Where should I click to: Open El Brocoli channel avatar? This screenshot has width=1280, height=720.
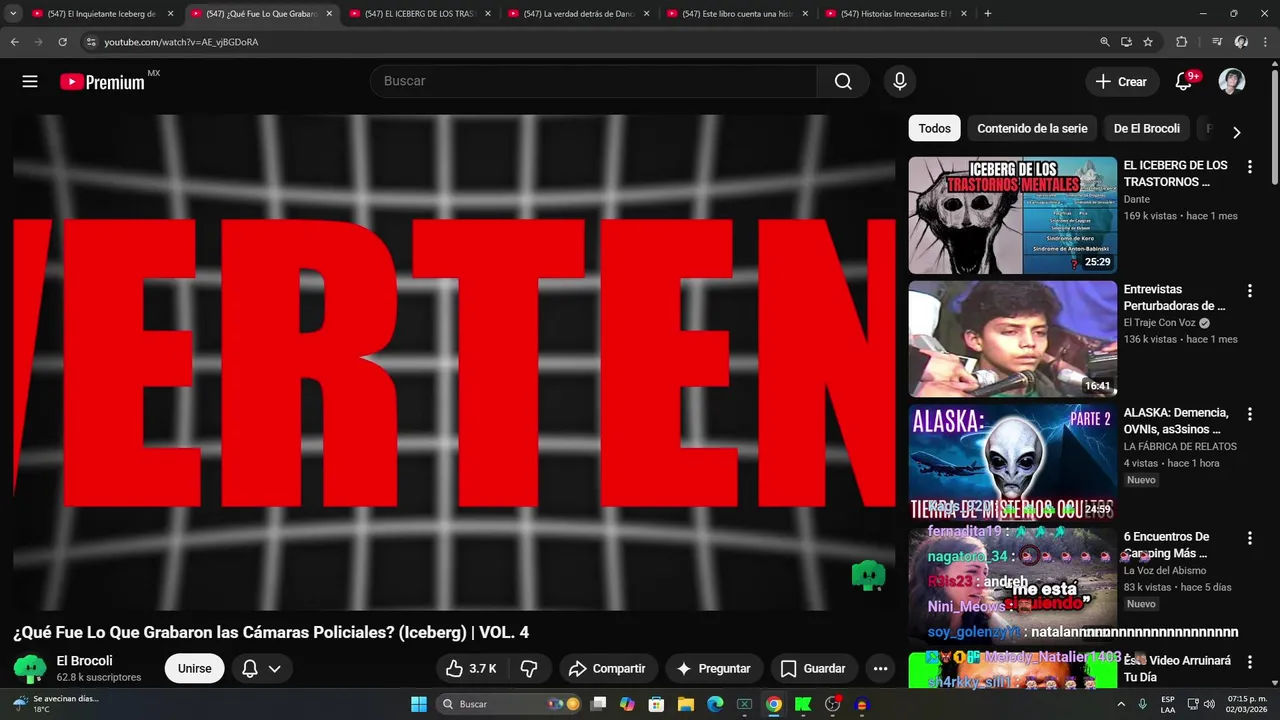click(30, 669)
